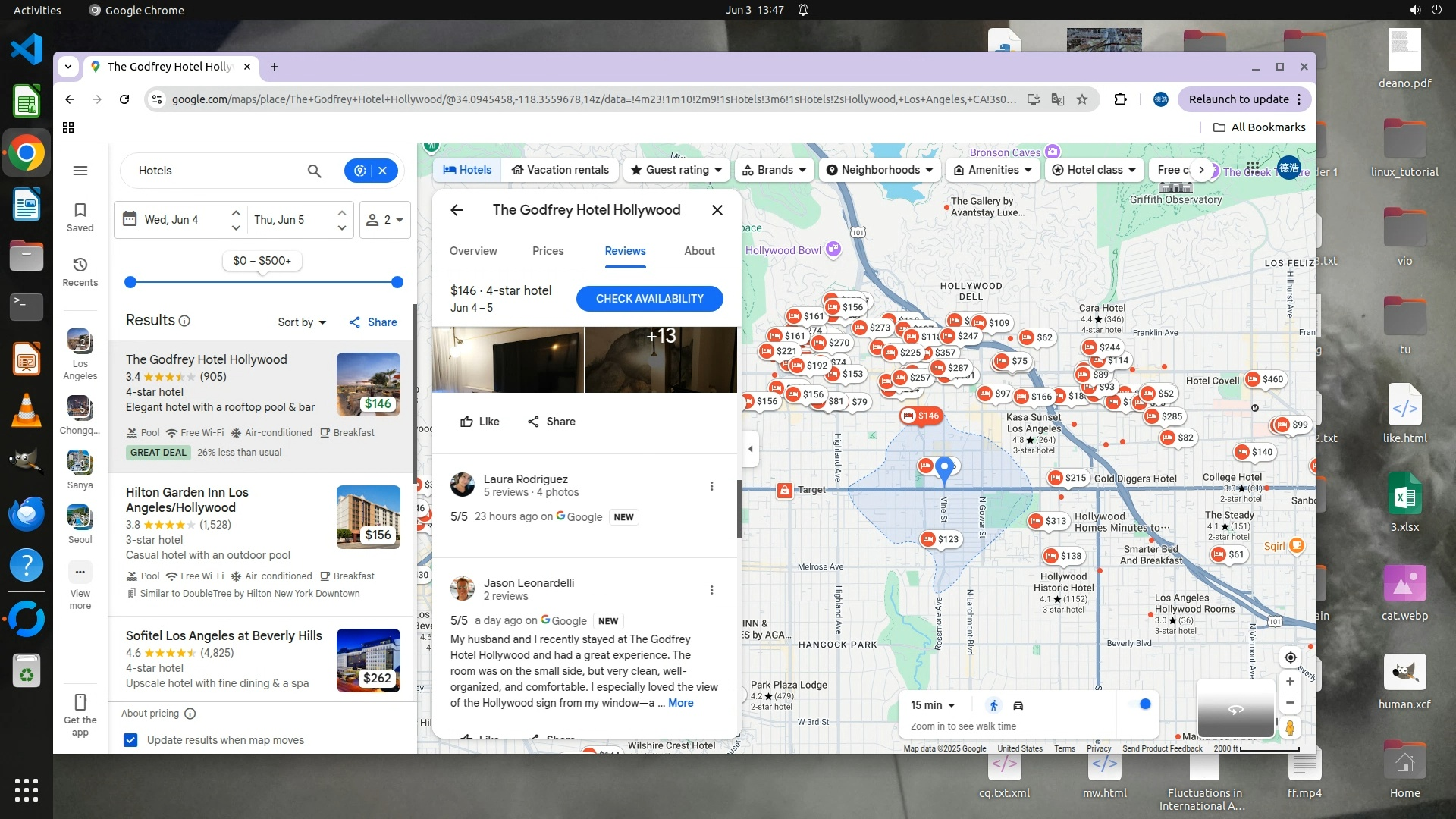1456x819 pixels.
Task: Open the About tab
Action: pyautogui.click(x=699, y=251)
